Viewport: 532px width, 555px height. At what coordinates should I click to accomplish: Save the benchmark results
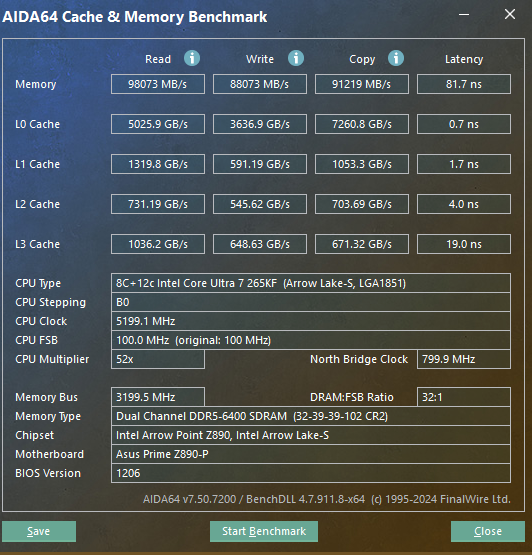tap(39, 531)
